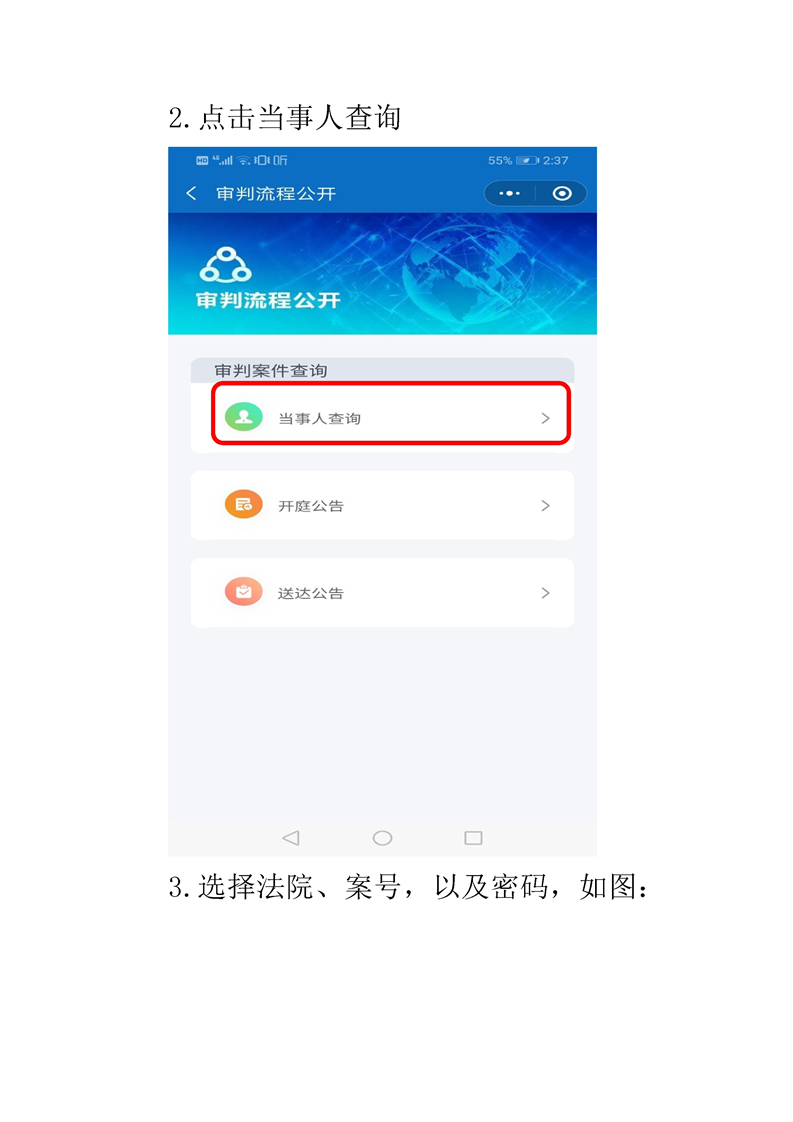Tap Android home circle navigation button
This screenshot has width=793, height=1122.
tap(382, 838)
